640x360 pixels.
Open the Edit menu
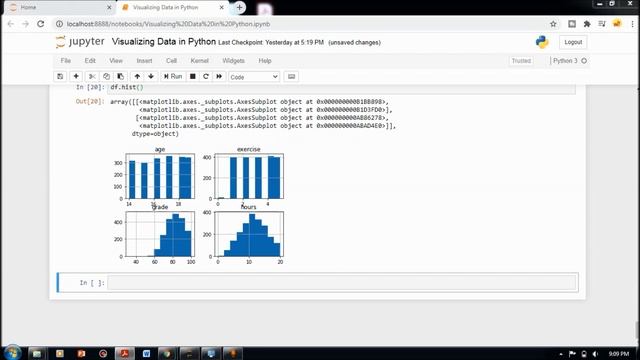pos(90,61)
